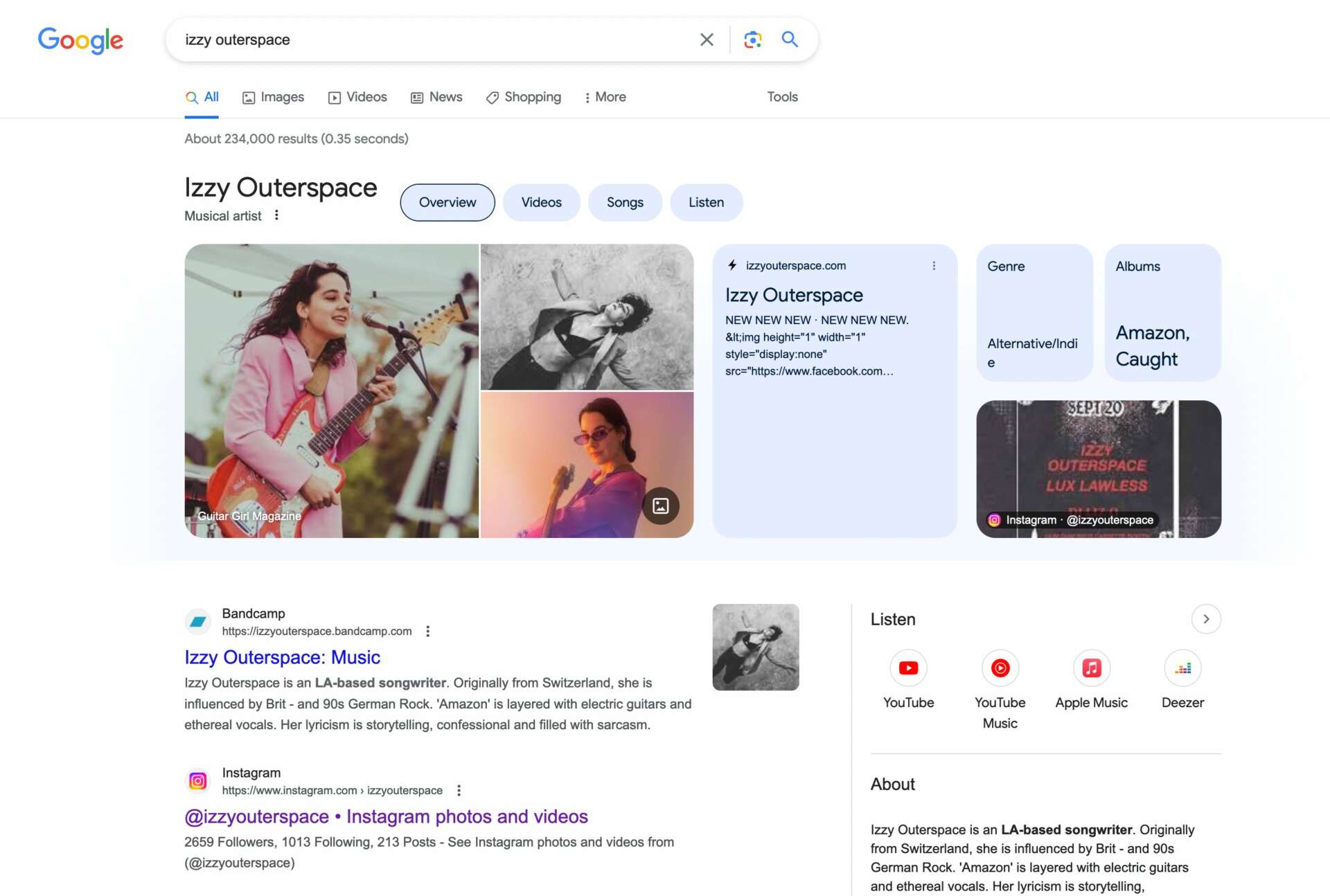Open the Izzy Outerspace: Music Bandcamp link
The image size is (1330, 896).
pos(282,657)
